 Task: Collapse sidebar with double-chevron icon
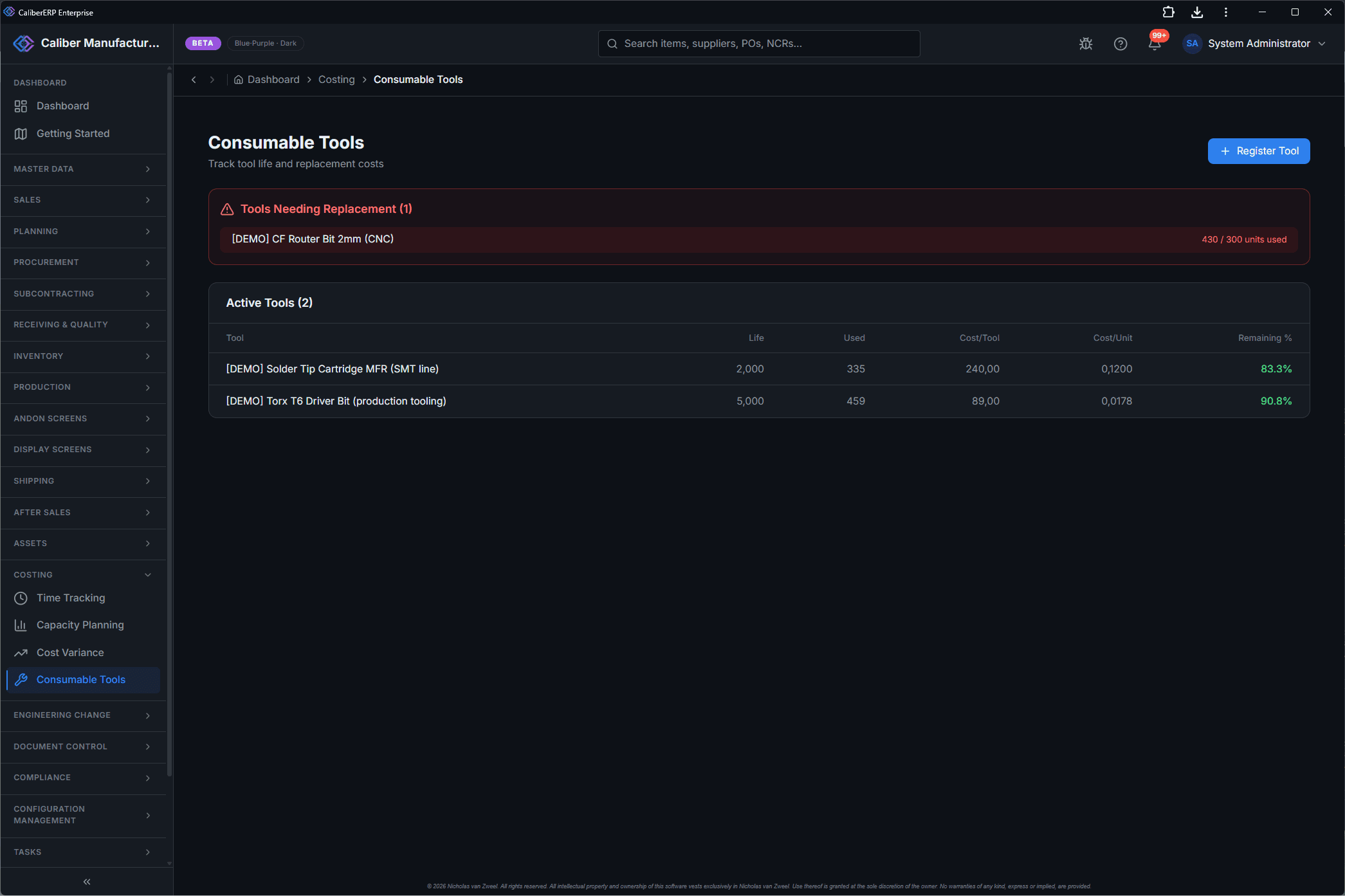coord(87,882)
